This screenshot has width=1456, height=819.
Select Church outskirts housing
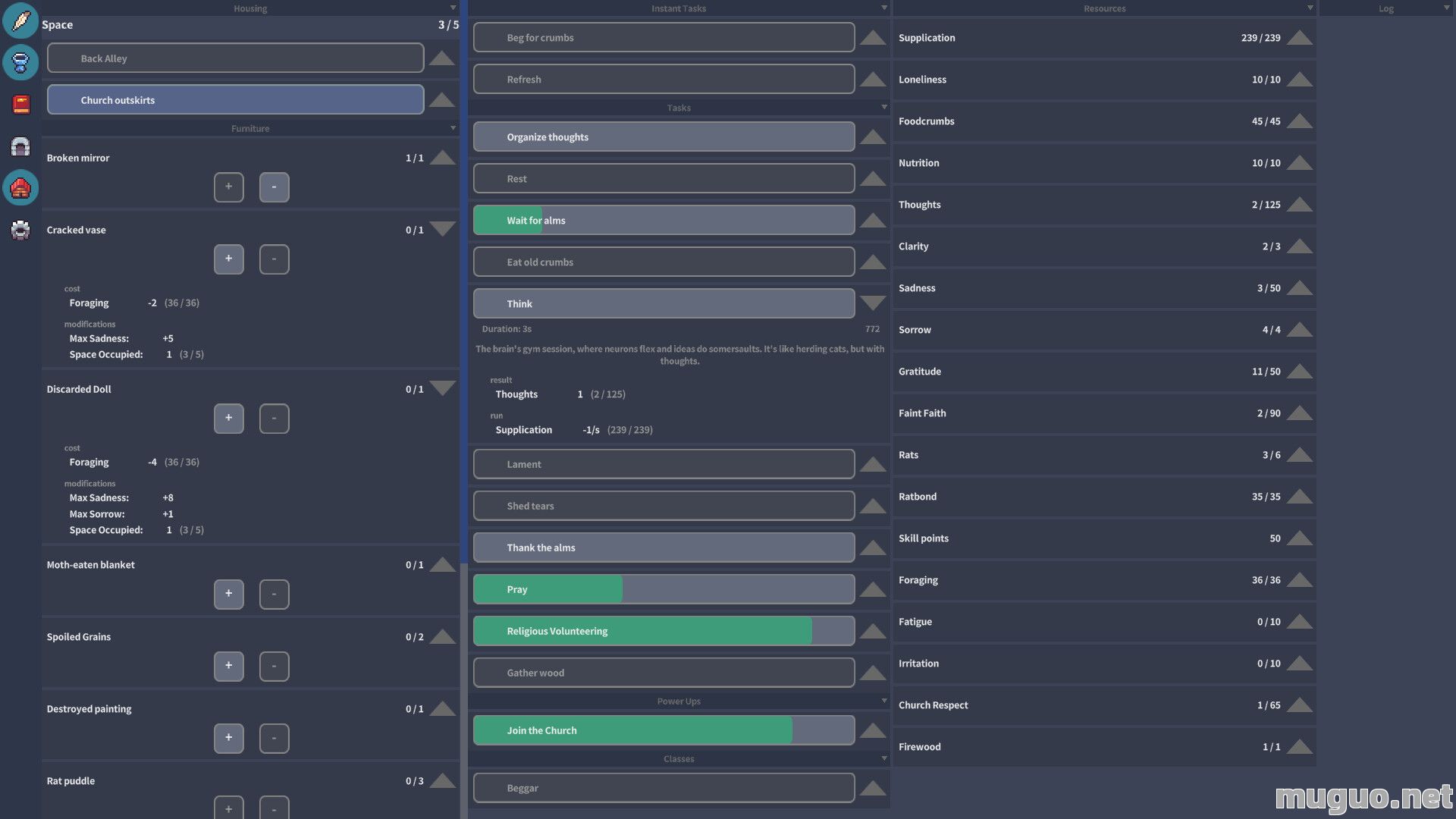coord(235,100)
